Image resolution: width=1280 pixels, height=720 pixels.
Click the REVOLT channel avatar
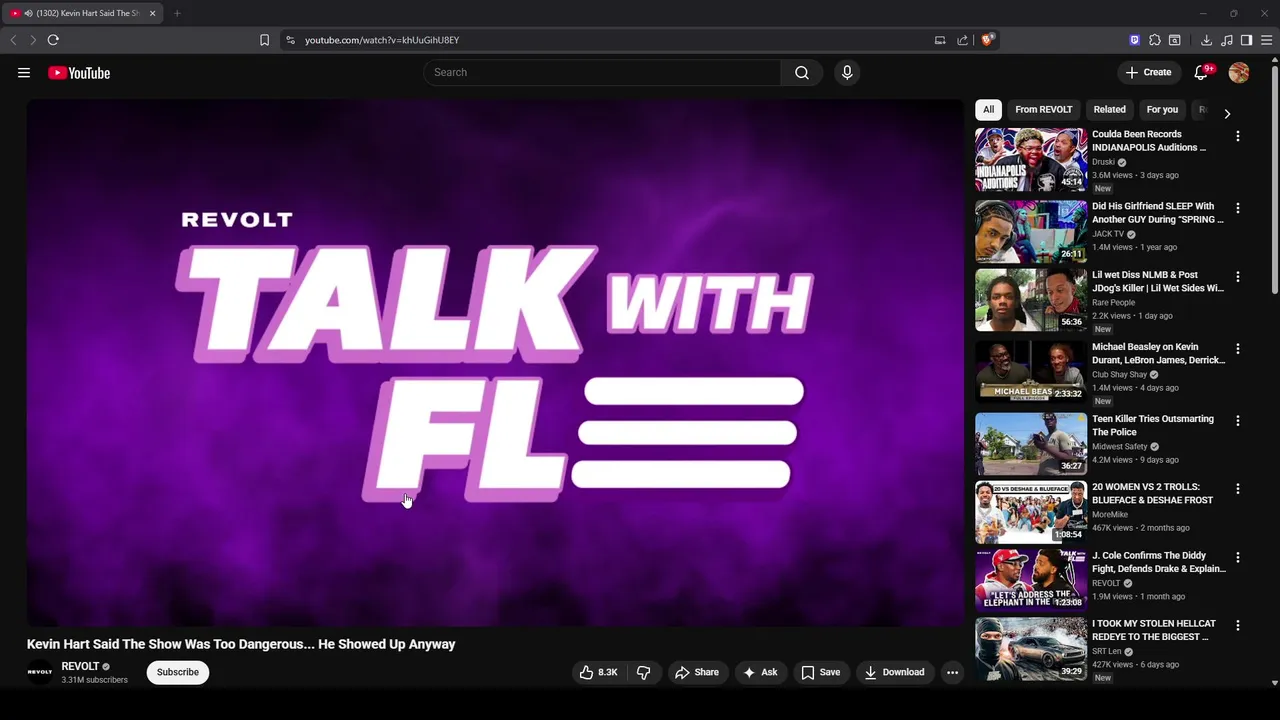click(x=40, y=672)
